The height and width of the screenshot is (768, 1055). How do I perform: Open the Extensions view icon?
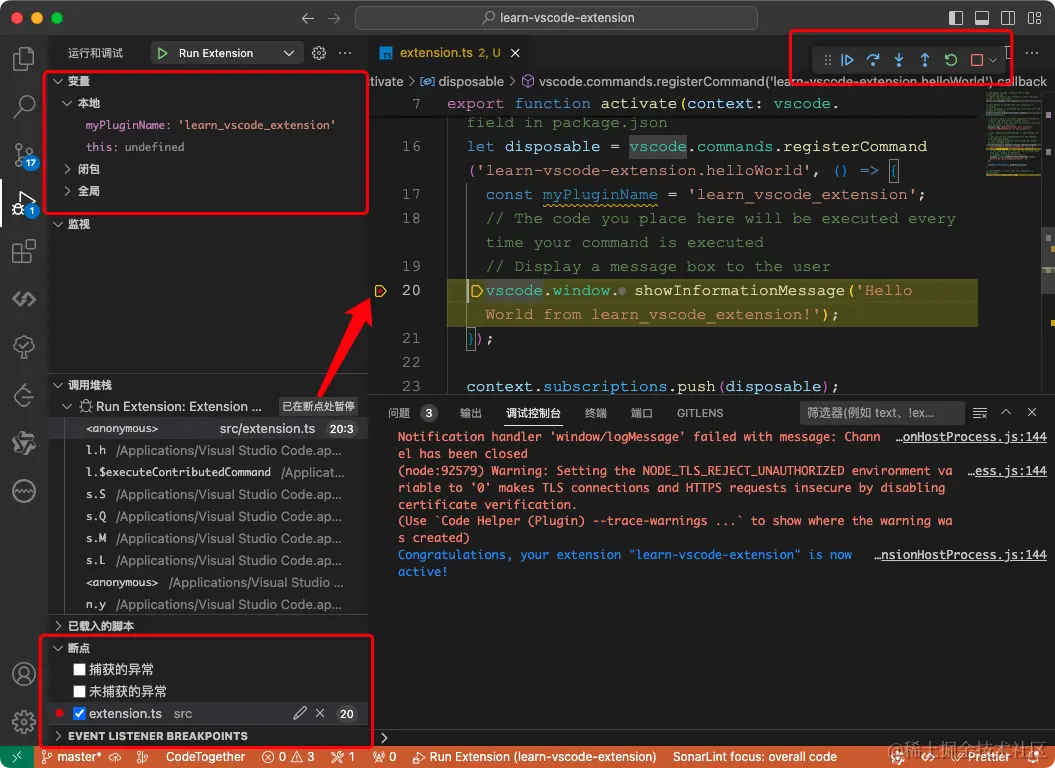(x=24, y=252)
